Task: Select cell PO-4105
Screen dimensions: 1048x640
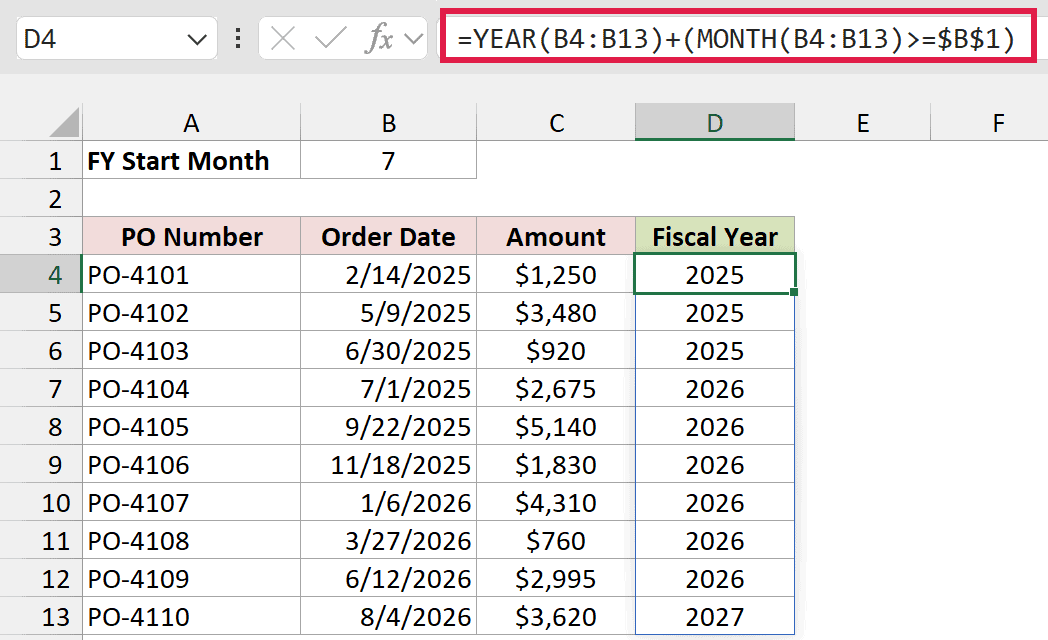Action: pyautogui.click(x=191, y=427)
